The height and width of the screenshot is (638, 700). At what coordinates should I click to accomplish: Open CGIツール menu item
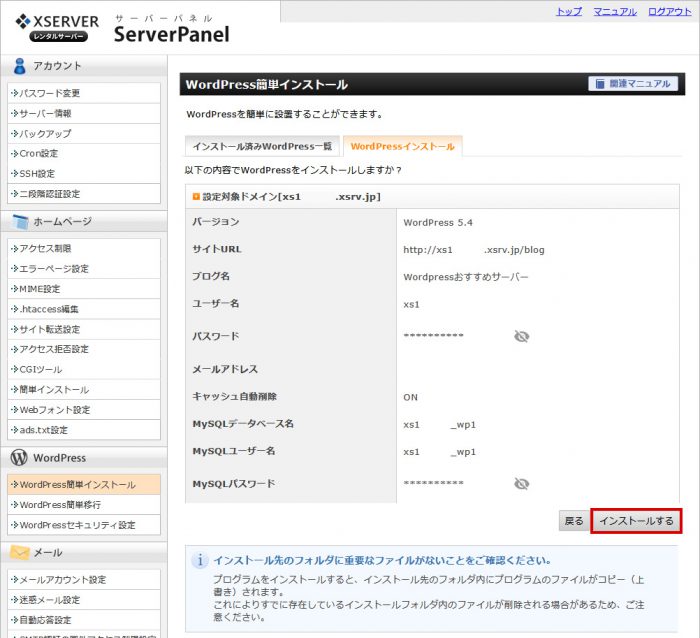point(84,369)
